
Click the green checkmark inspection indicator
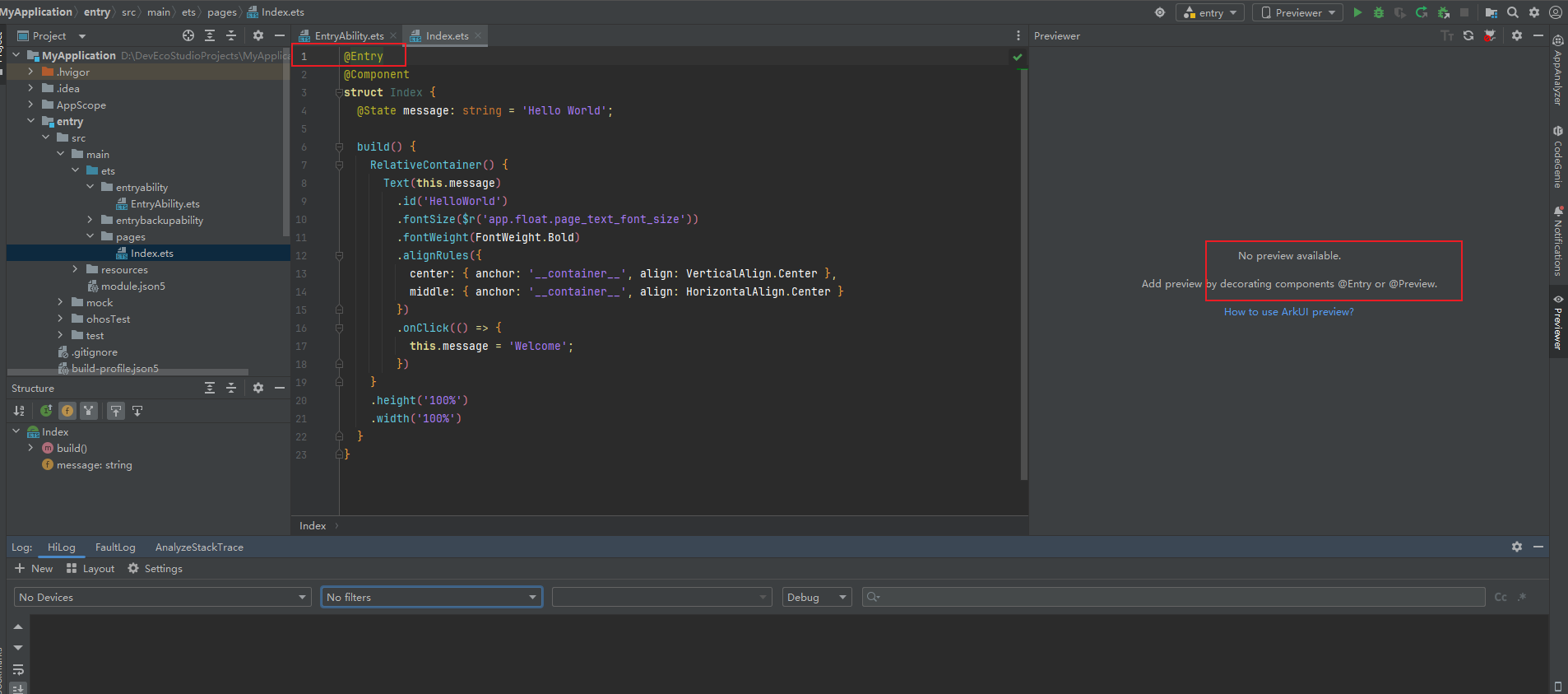click(x=1018, y=57)
